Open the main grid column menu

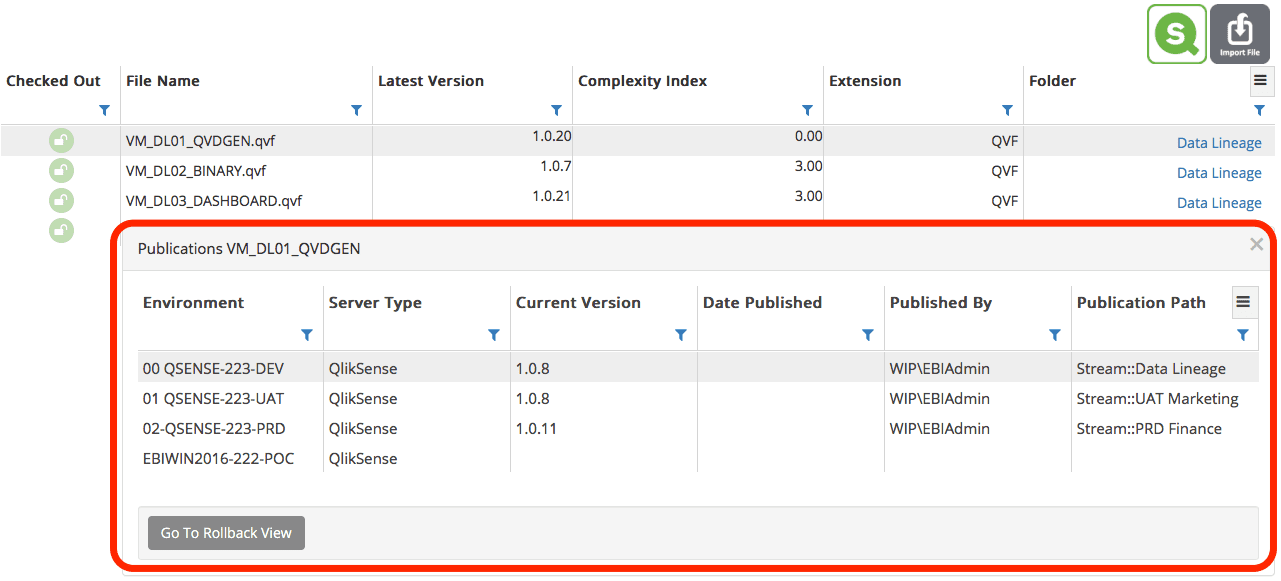point(1260,81)
